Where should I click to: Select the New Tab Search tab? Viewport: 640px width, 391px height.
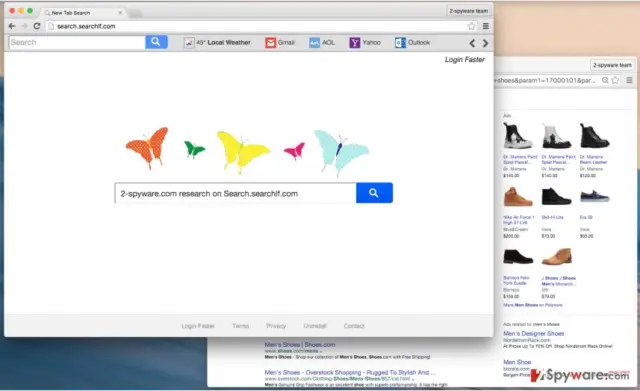tap(83, 13)
